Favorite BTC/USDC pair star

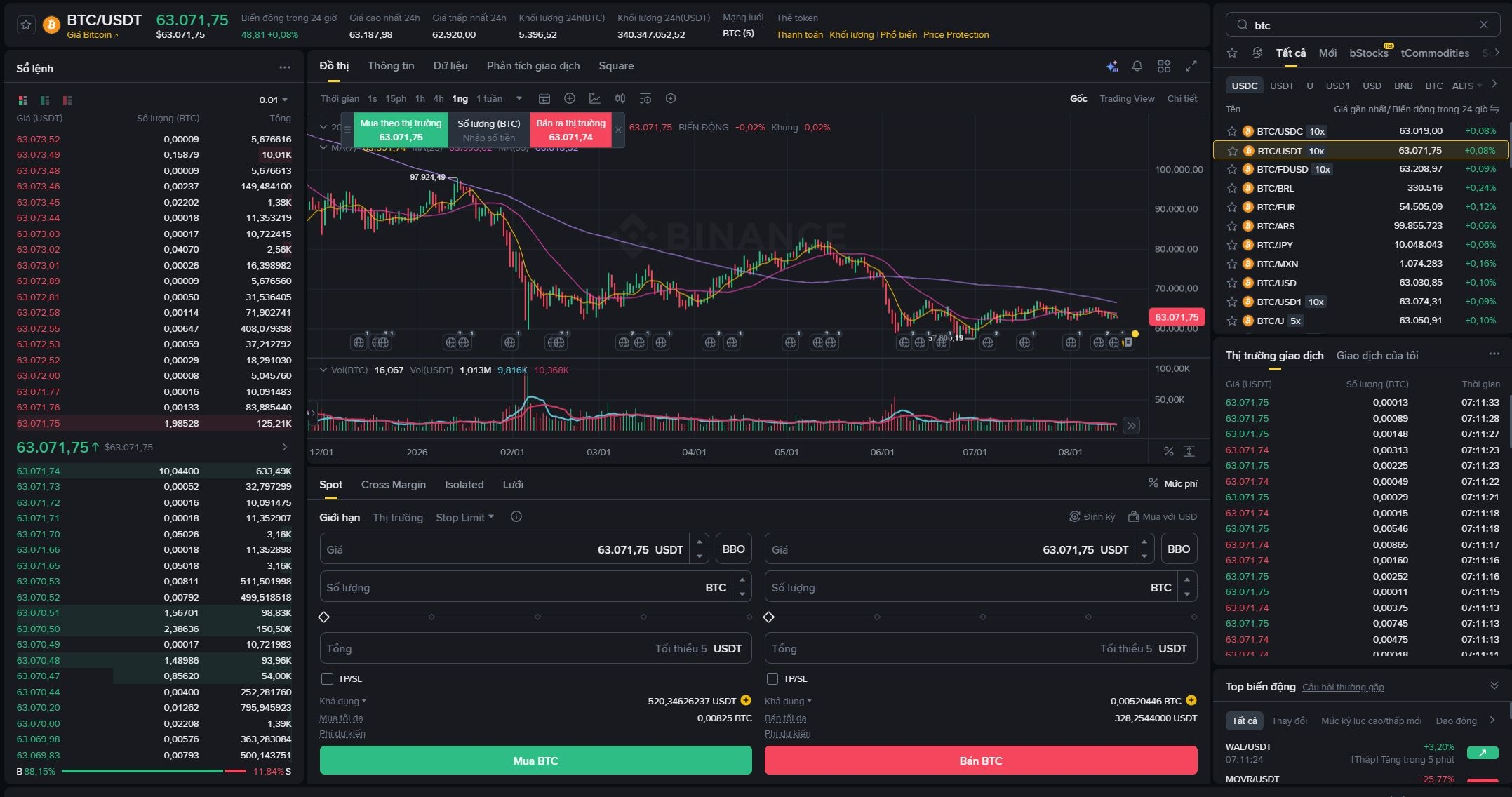coord(1232,131)
